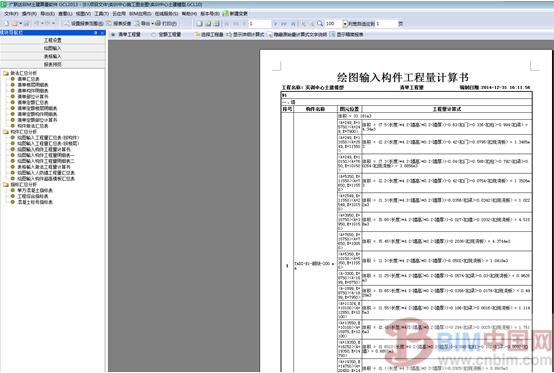
Task: Open the 视图(V) View menu
Action: 83,14
